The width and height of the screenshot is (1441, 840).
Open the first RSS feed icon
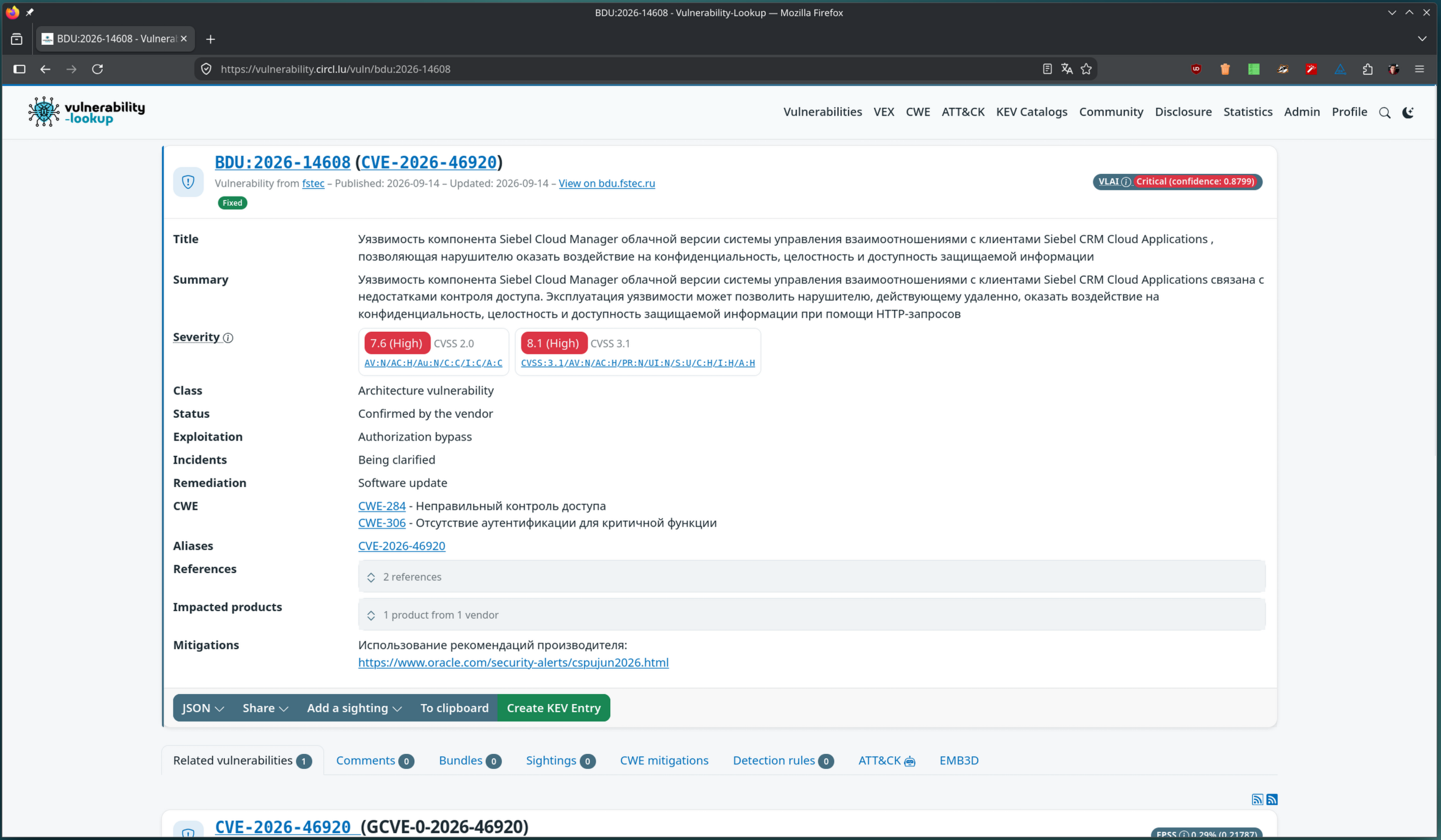[1258, 799]
